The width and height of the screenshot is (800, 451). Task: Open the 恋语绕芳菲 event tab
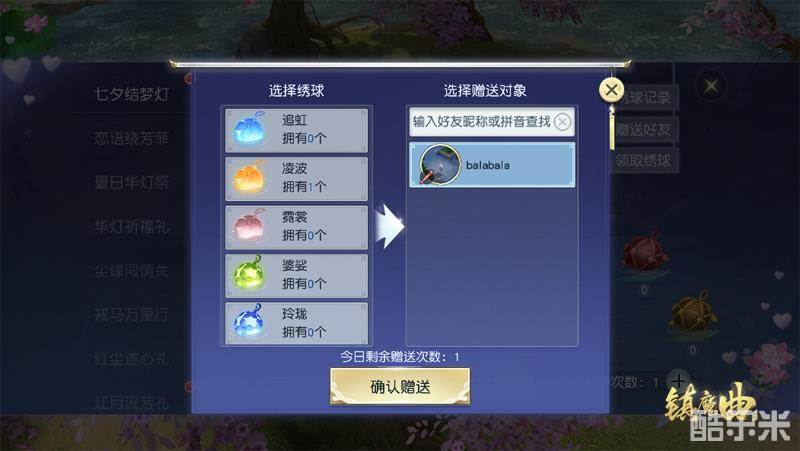click(x=132, y=138)
